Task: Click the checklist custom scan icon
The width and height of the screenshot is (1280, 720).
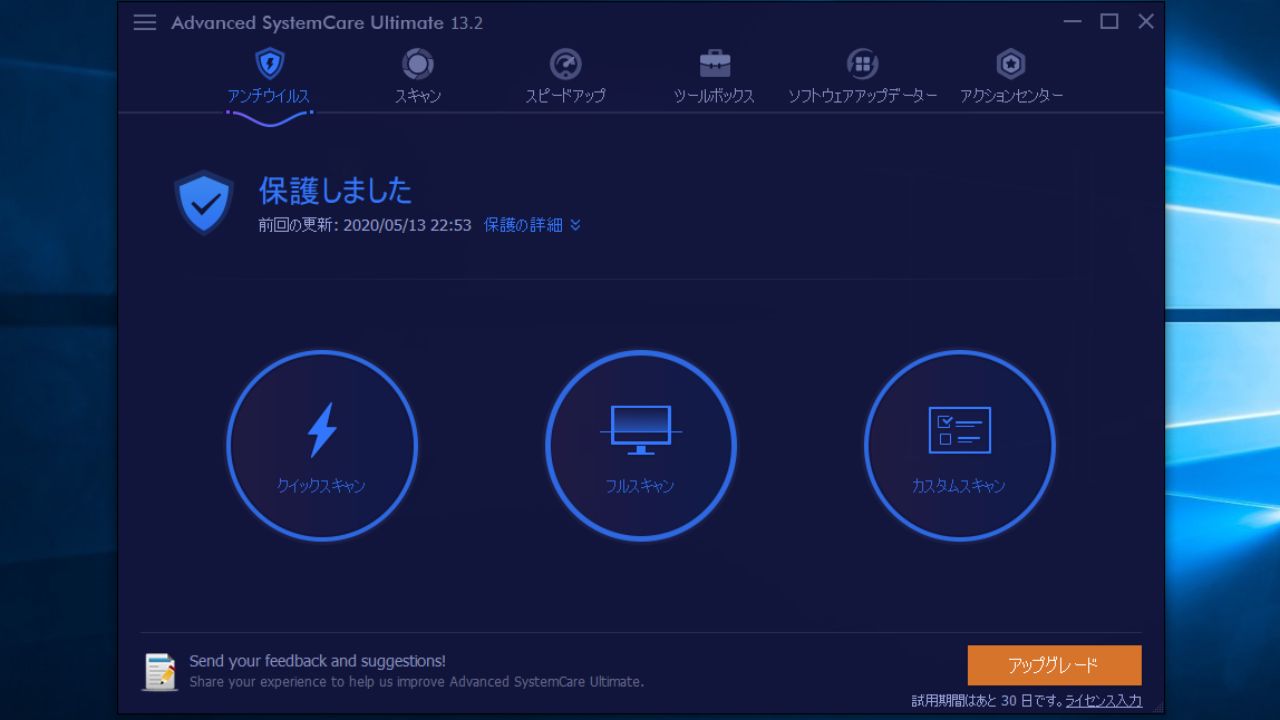Action: coord(960,430)
